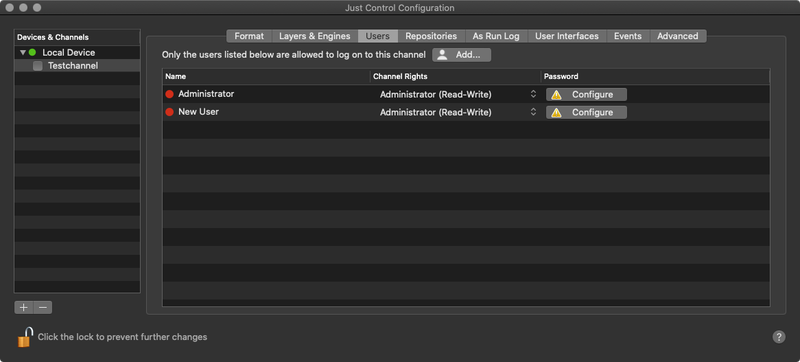The width and height of the screenshot is (800, 362).
Task: Click the warning triangle in the Administrator row
Action: click(556, 95)
